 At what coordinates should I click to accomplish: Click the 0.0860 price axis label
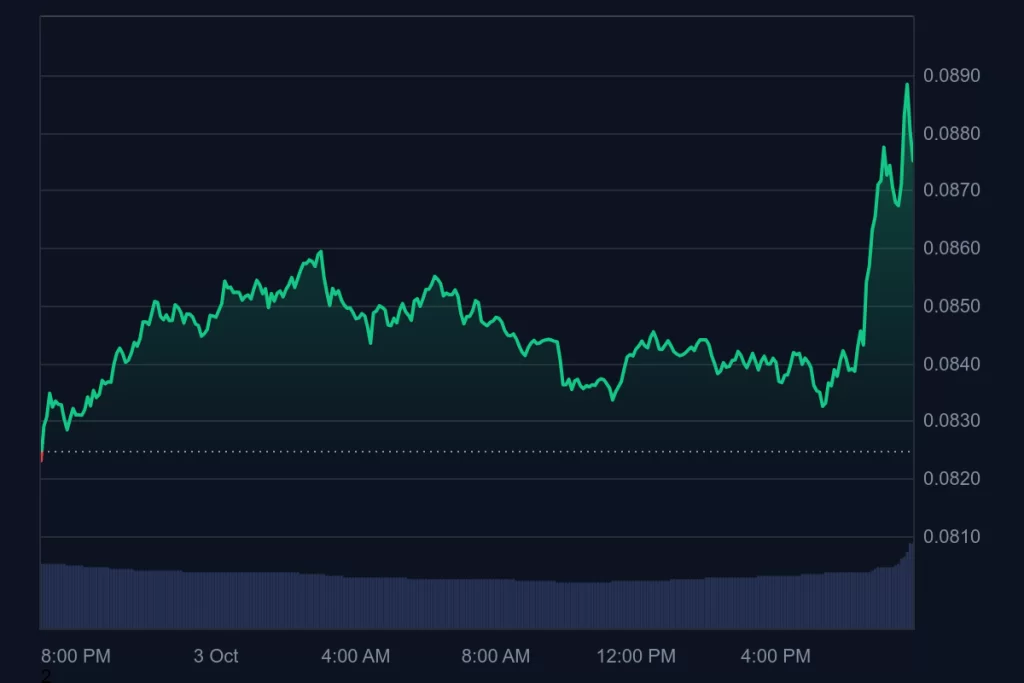tap(951, 248)
